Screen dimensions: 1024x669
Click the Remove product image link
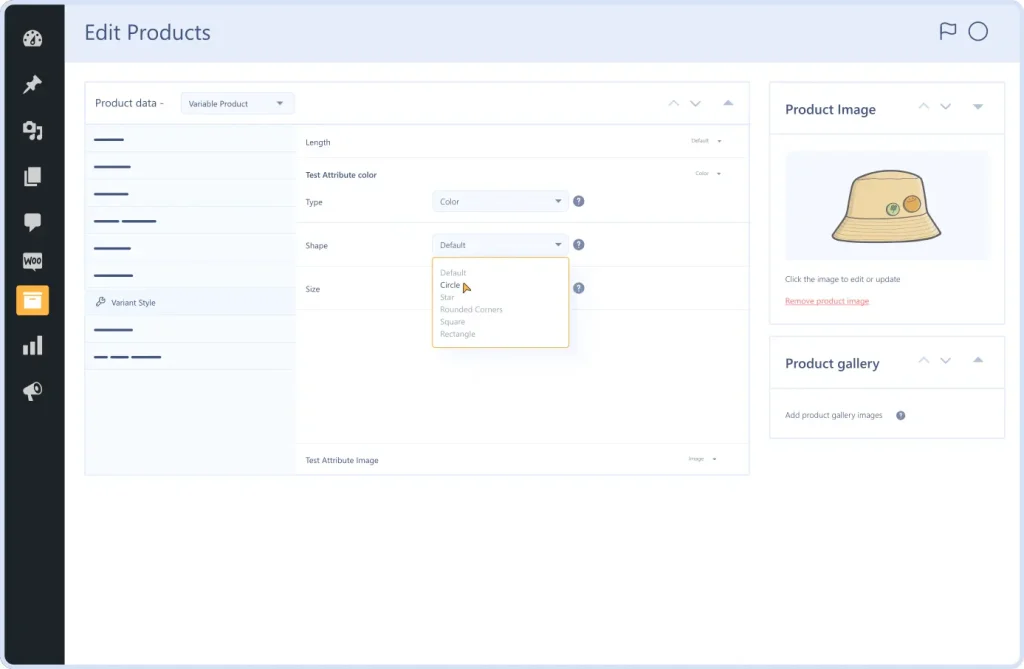[828, 302]
